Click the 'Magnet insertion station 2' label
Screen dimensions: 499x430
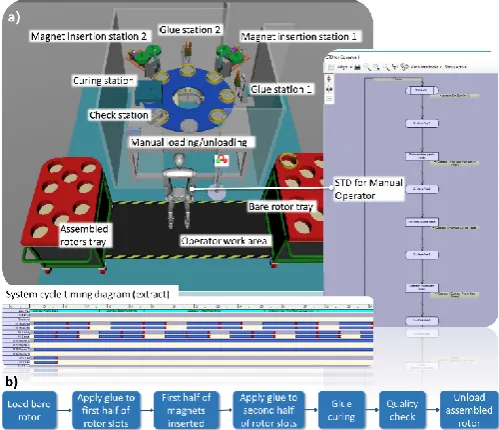click(x=89, y=36)
